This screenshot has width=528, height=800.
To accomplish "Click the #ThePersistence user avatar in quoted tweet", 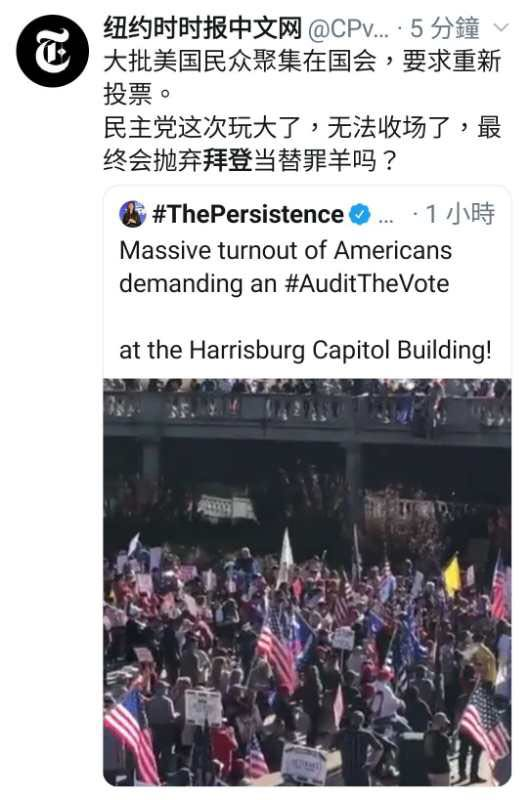I will [133, 214].
